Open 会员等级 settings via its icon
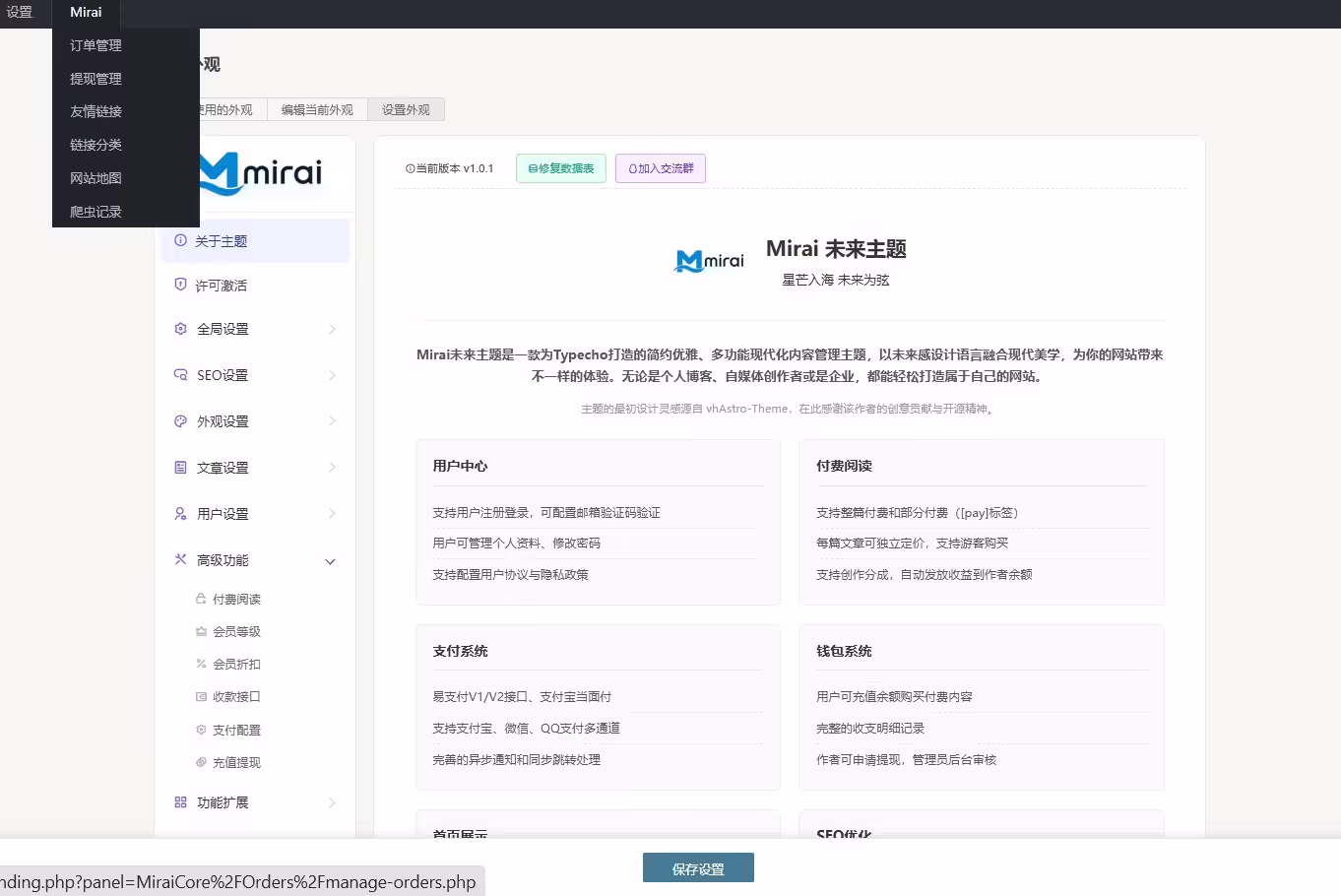This screenshot has width=1341, height=896. pyautogui.click(x=200, y=630)
